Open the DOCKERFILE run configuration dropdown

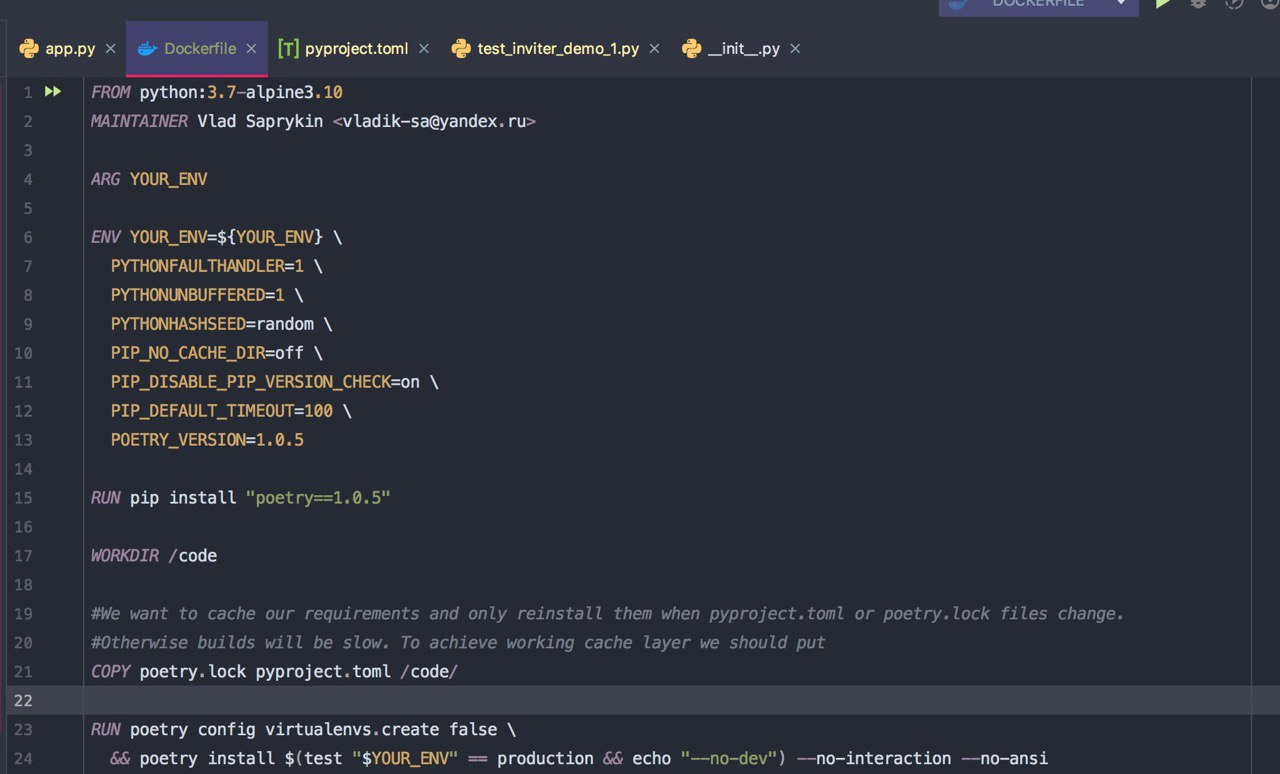click(x=1038, y=5)
